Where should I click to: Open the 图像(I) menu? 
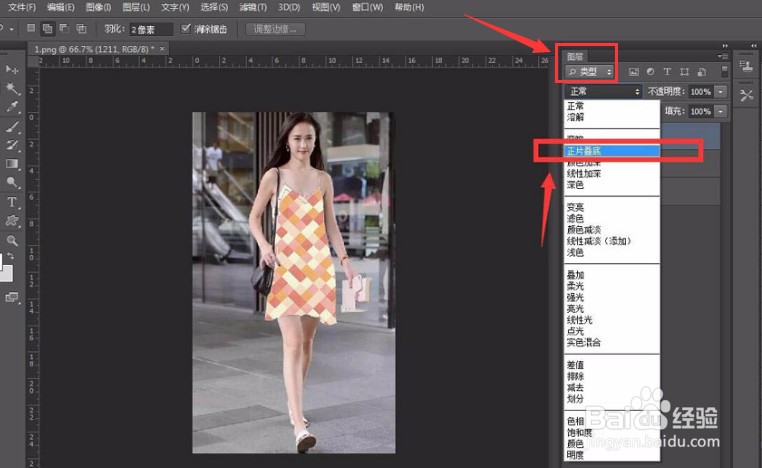[x=98, y=7]
